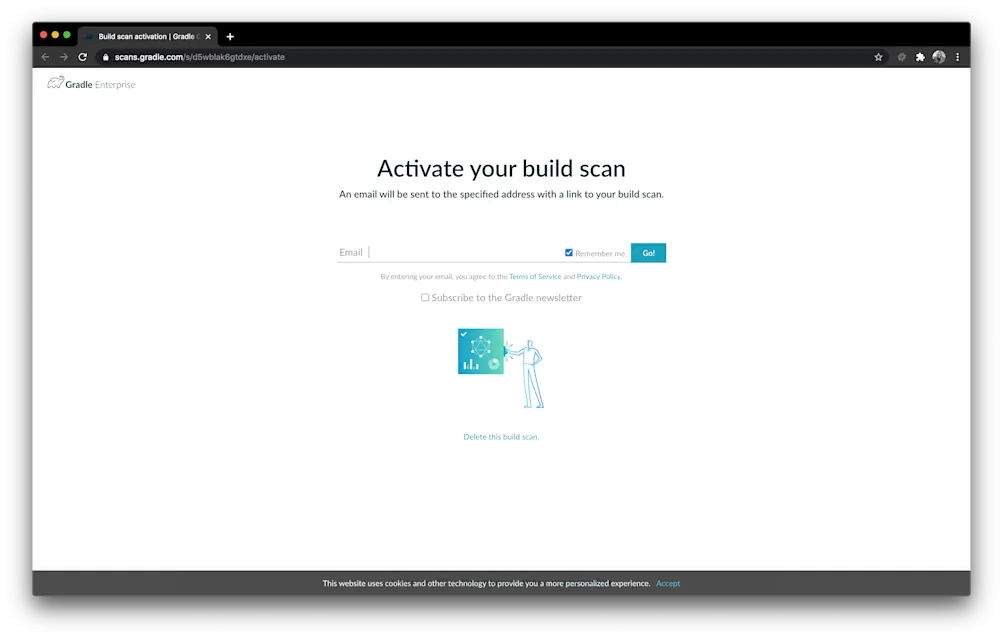Click the Gradle Enterprise elephant logo
The image size is (1003, 639).
pos(56,83)
